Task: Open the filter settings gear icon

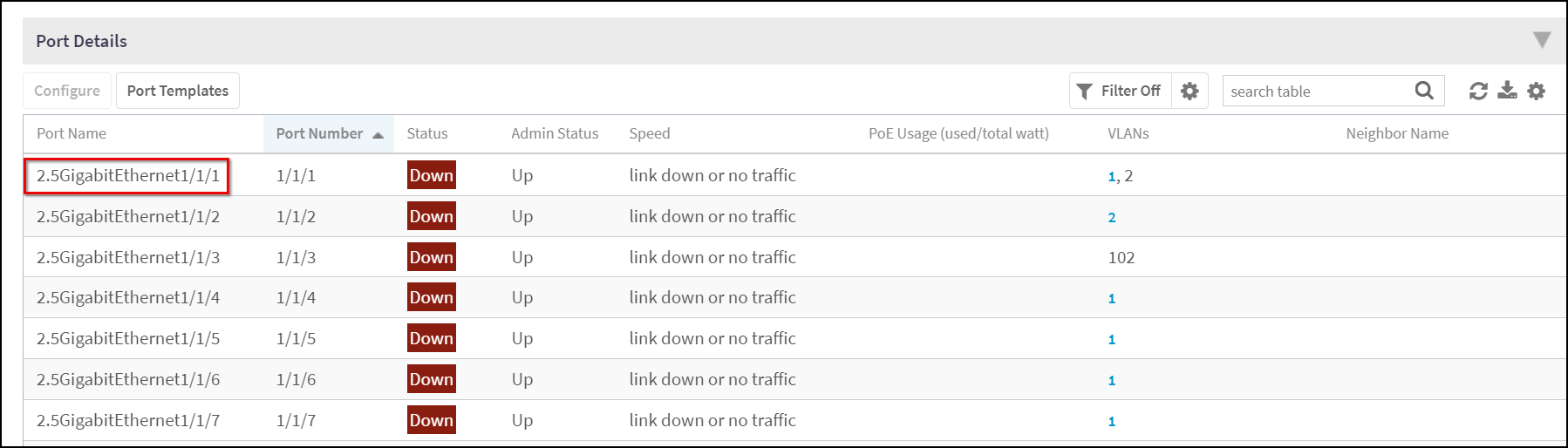Action: pyautogui.click(x=1190, y=91)
